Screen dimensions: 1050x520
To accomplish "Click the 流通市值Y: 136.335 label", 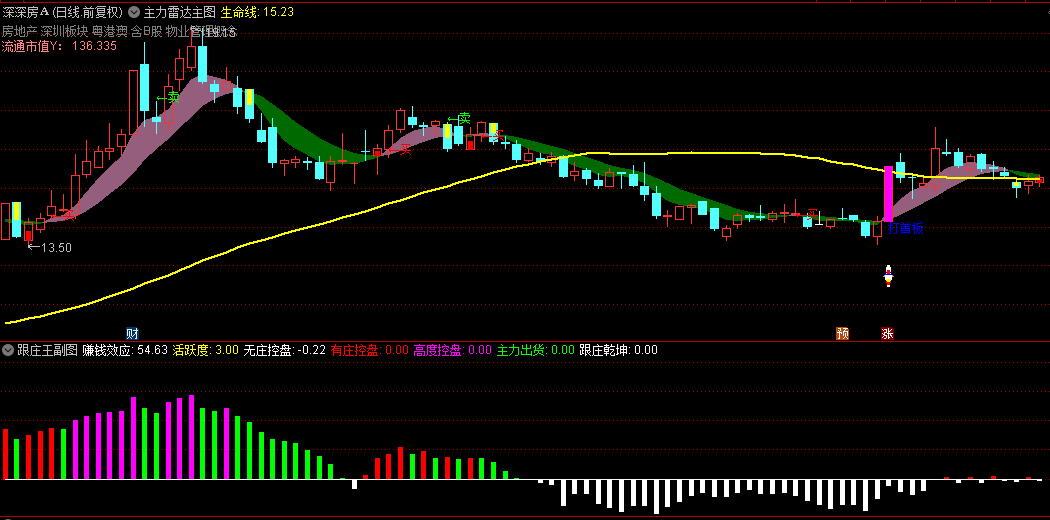I will (59, 46).
